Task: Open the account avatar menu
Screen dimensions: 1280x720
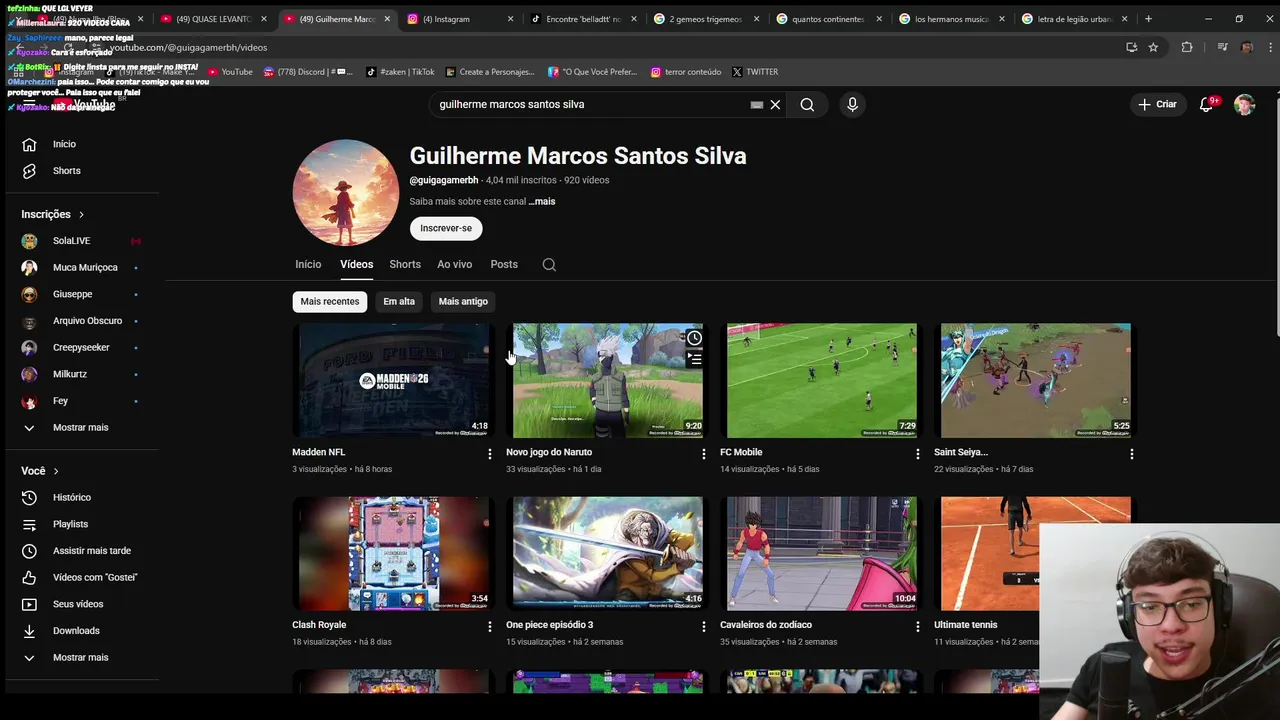Action: click(1244, 104)
